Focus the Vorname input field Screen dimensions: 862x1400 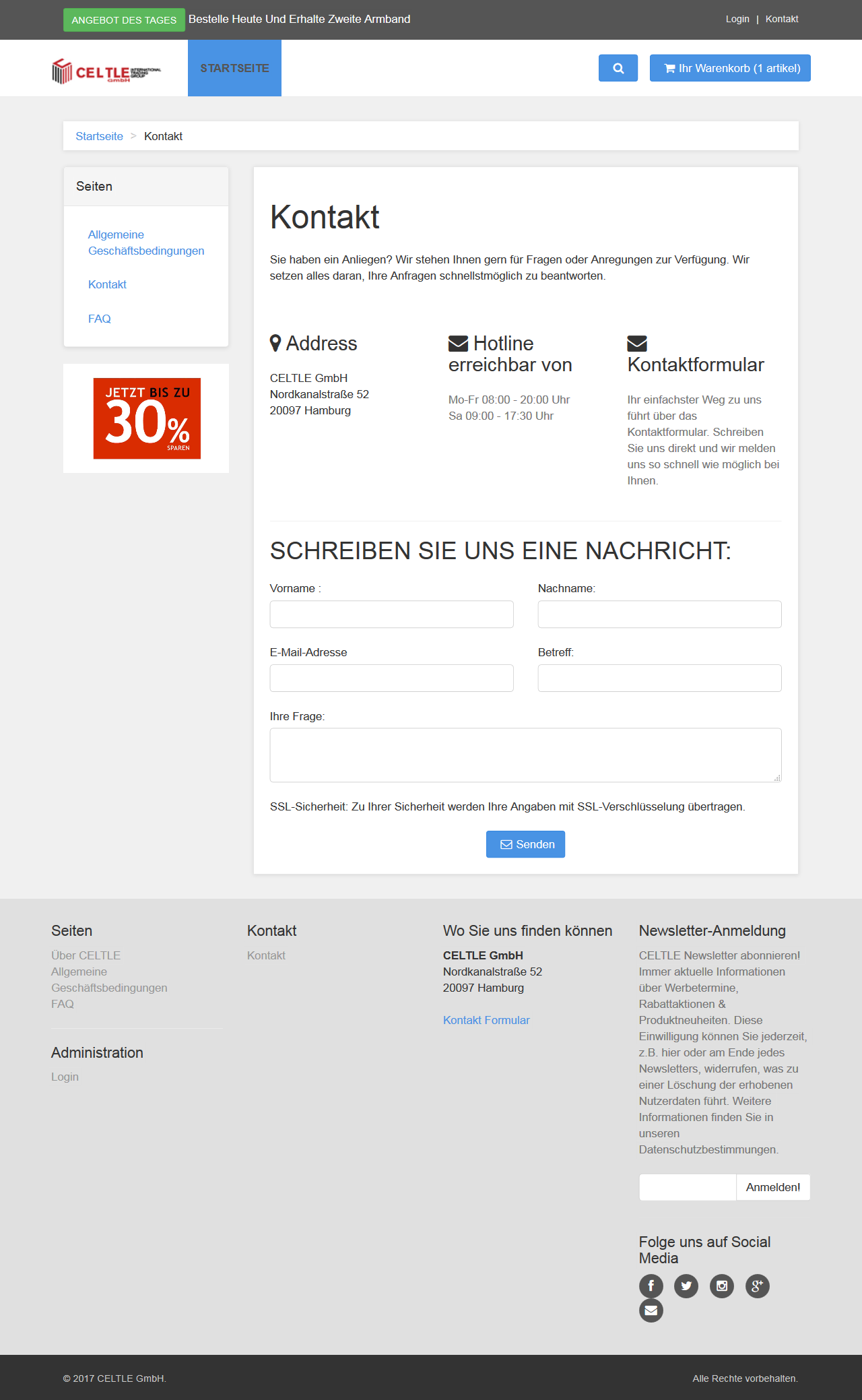pyautogui.click(x=391, y=614)
